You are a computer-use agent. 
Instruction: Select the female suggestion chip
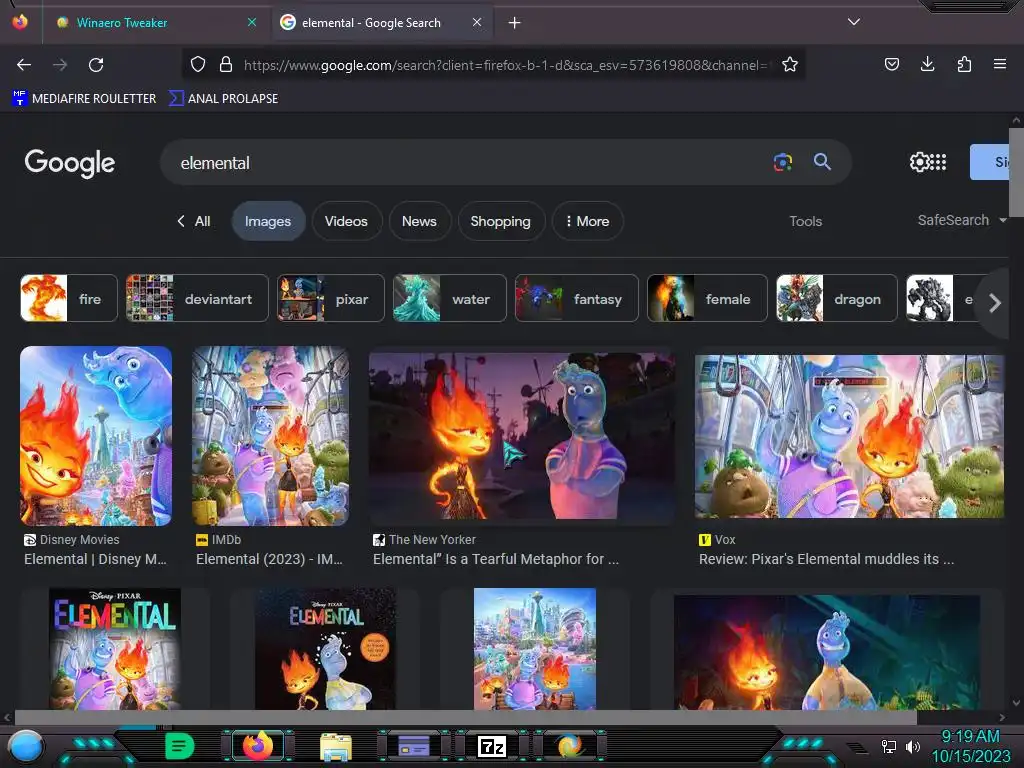707,298
